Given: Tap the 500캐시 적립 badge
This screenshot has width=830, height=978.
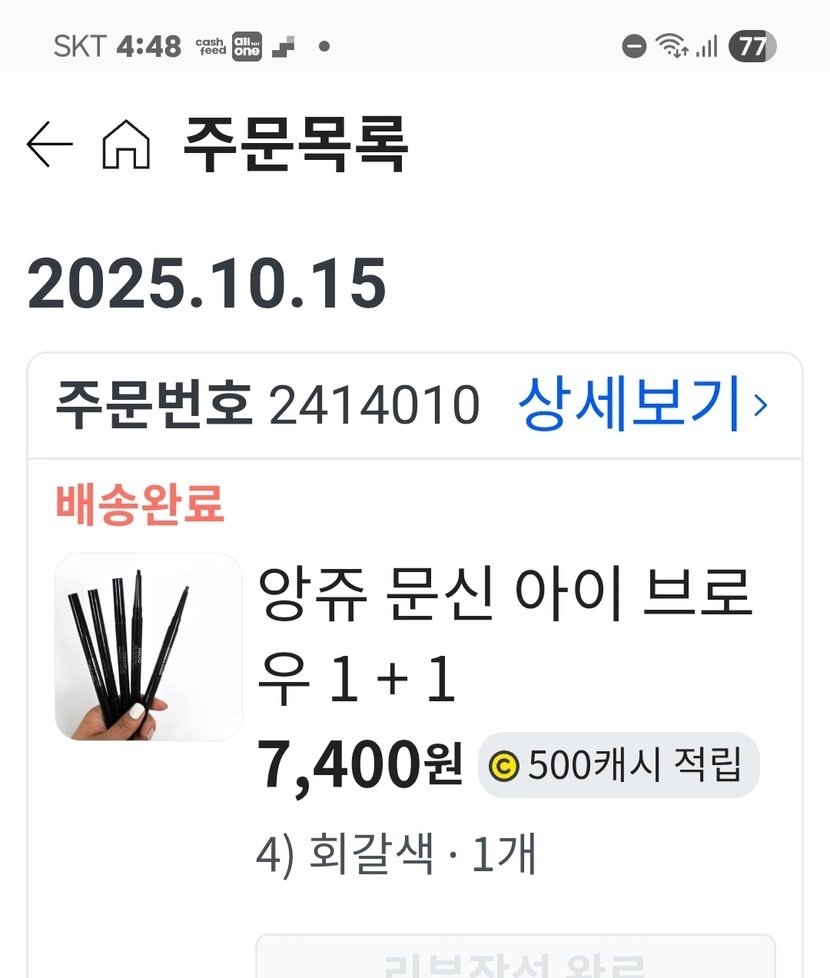Looking at the screenshot, I should 619,765.
